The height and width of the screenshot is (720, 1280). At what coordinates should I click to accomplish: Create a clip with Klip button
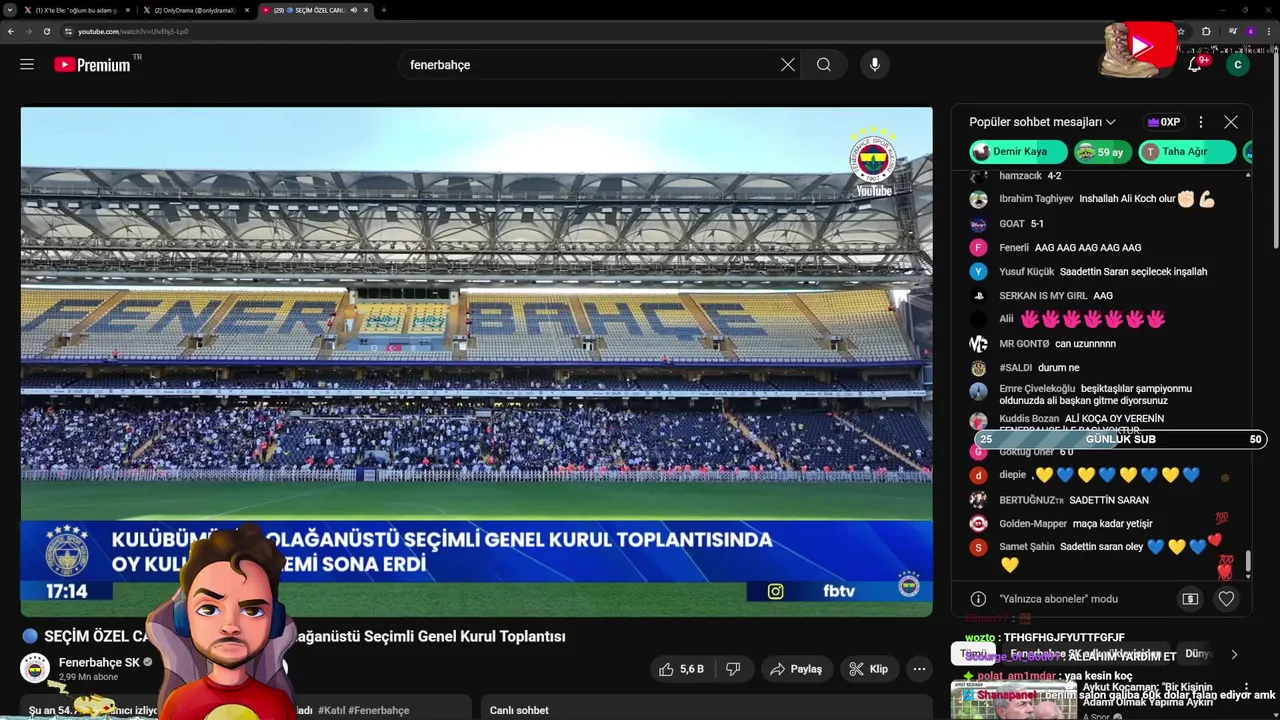(868, 669)
